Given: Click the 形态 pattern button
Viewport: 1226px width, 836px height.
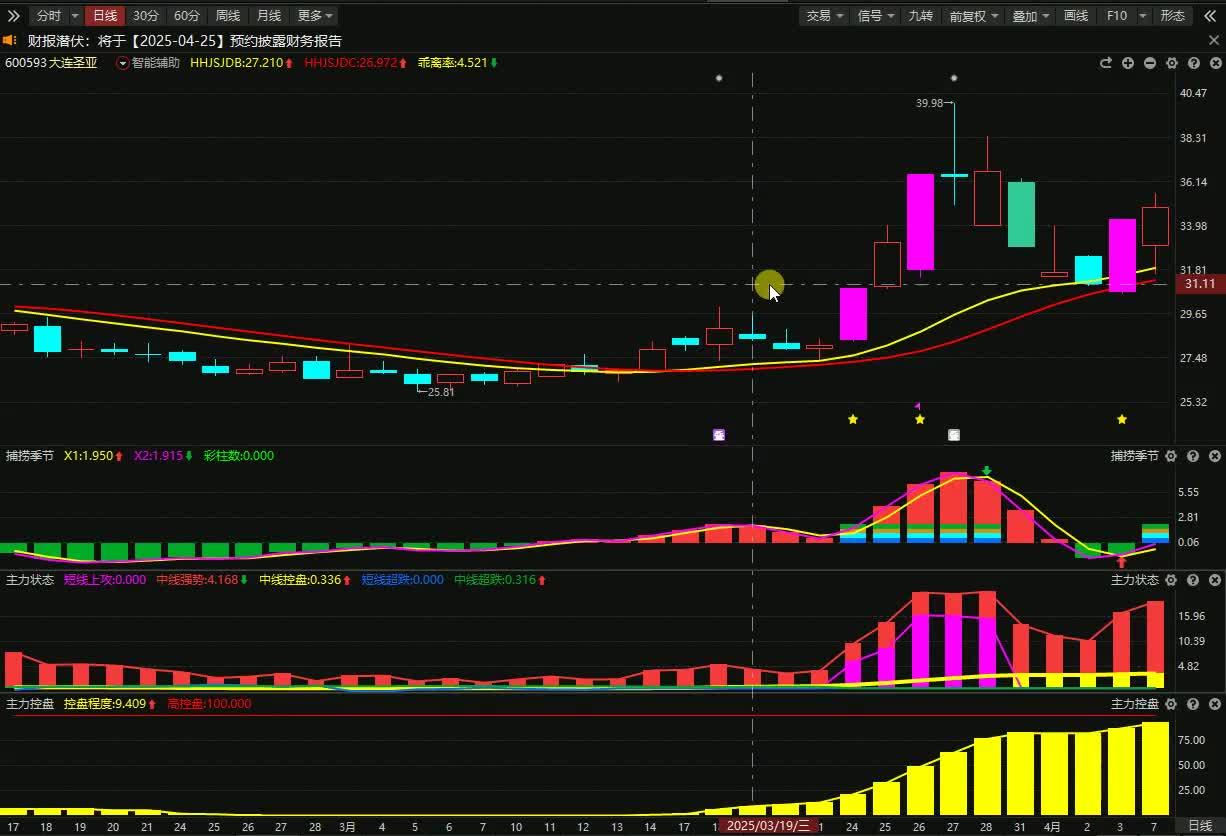Looking at the screenshot, I should pos(1172,16).
